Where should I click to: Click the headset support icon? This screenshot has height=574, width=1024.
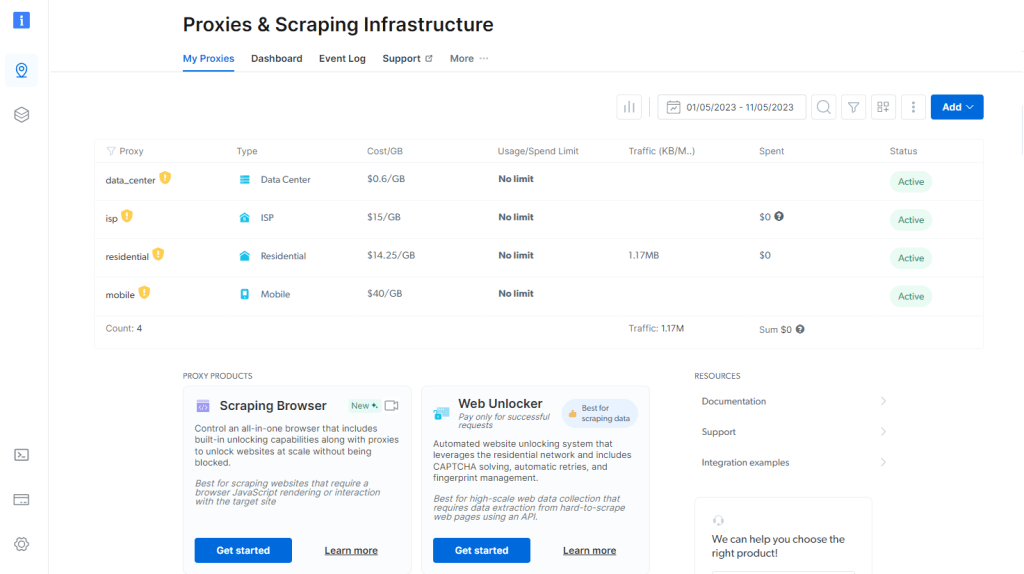pos(718,520)
